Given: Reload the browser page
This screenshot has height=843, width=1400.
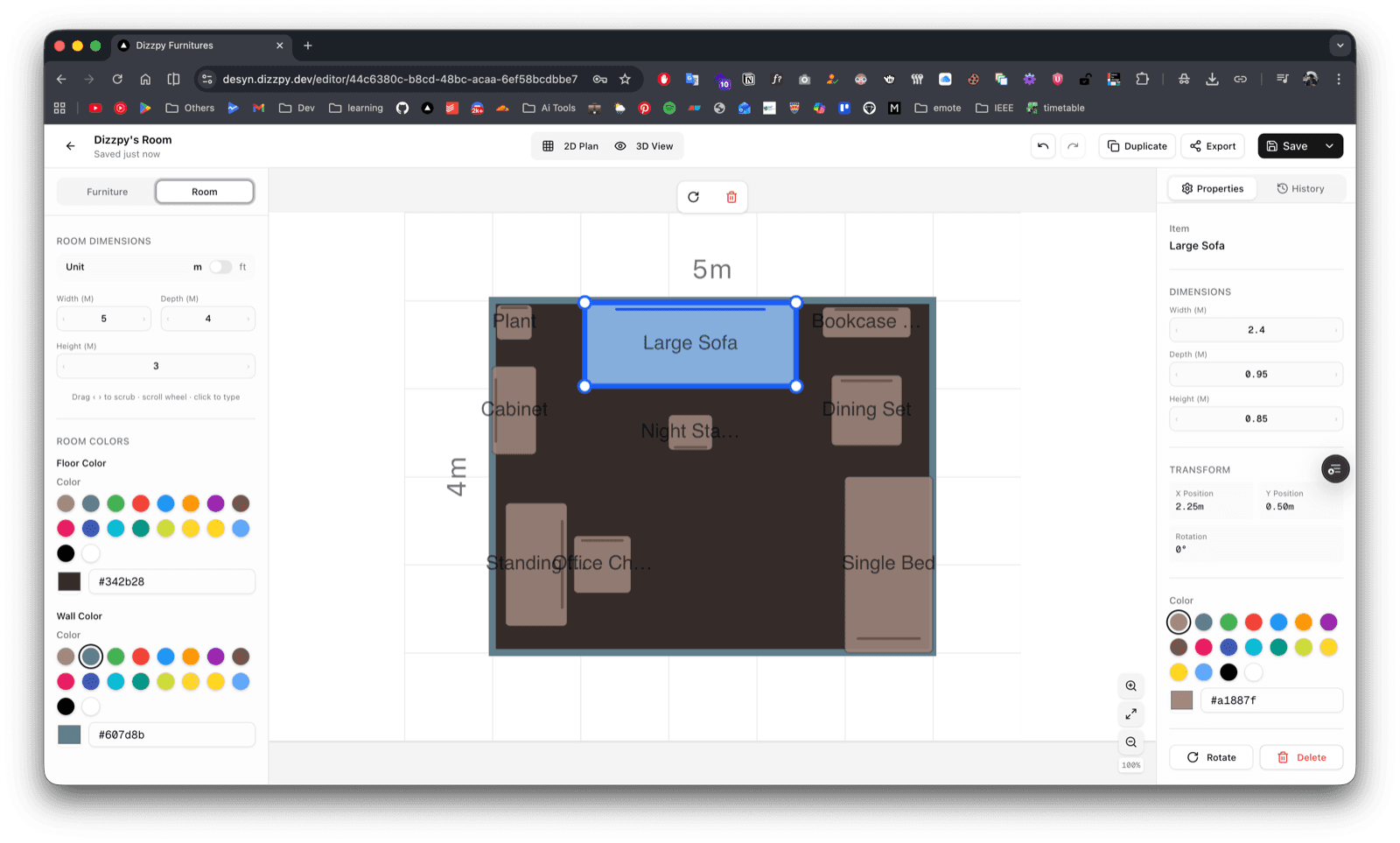Looking at the screenshot, I should coord(117,79).
